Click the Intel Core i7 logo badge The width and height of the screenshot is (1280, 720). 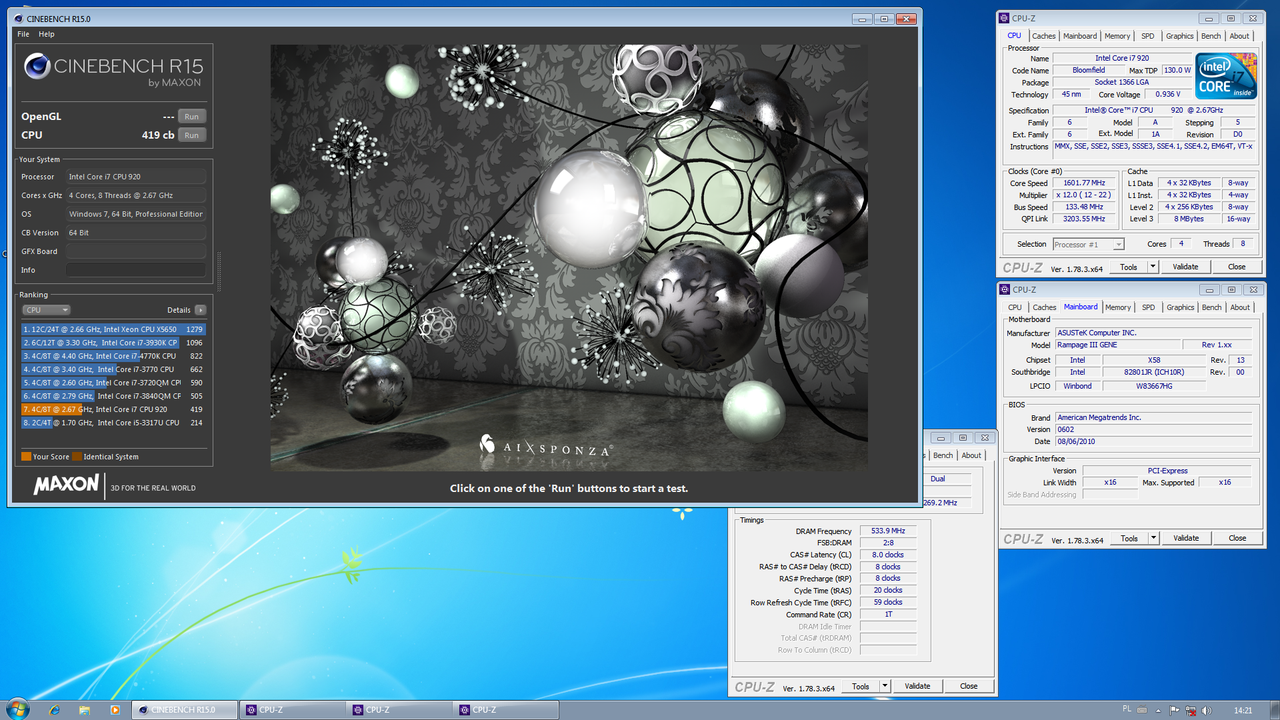point(1227,76)
